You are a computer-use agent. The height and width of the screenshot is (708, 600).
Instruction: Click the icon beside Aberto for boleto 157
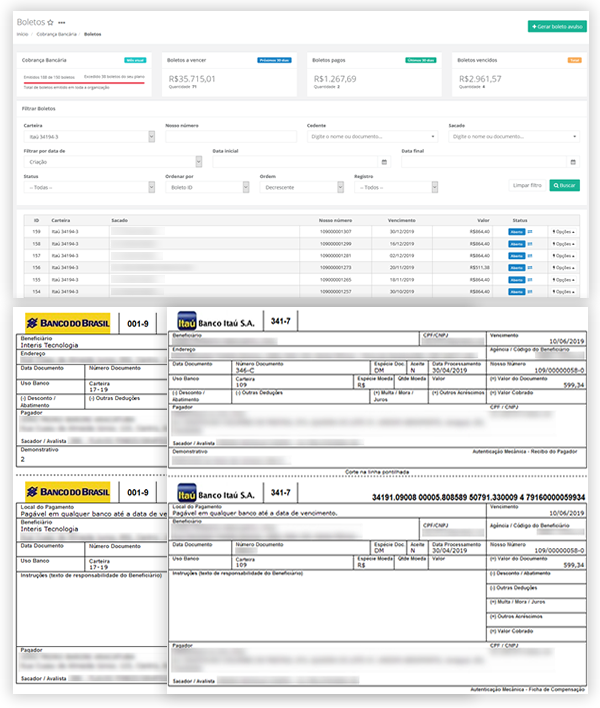click(x=530, y=255)
